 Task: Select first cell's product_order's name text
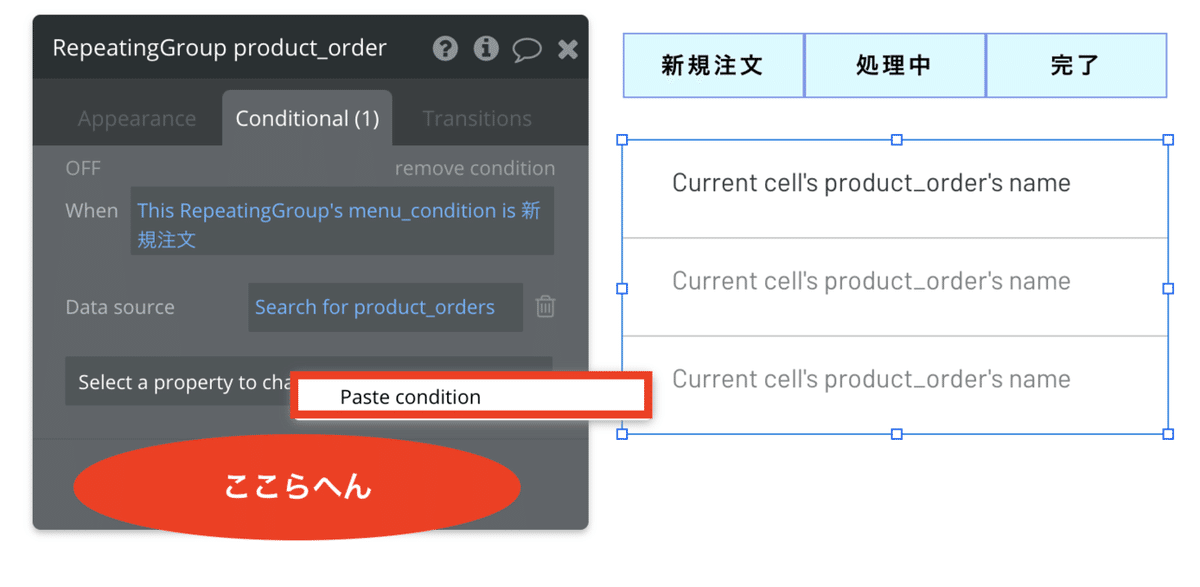[871, 183]
